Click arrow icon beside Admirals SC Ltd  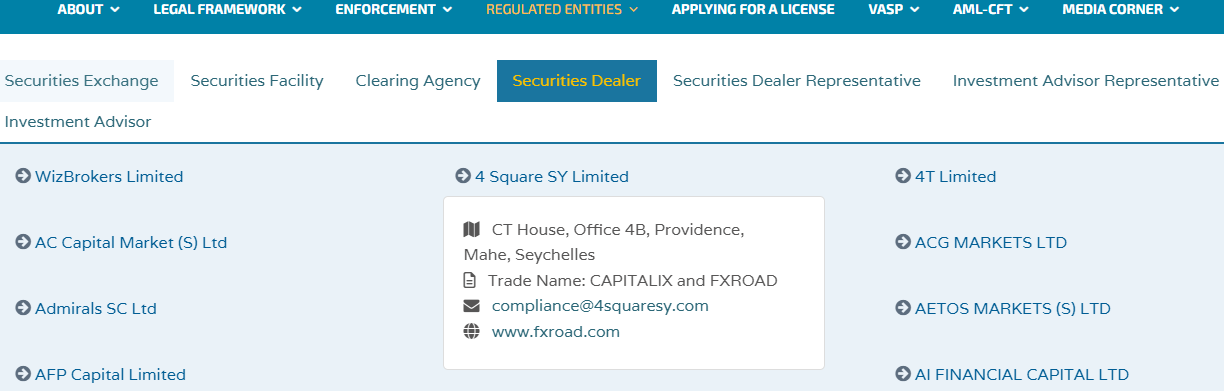[23, 308]
